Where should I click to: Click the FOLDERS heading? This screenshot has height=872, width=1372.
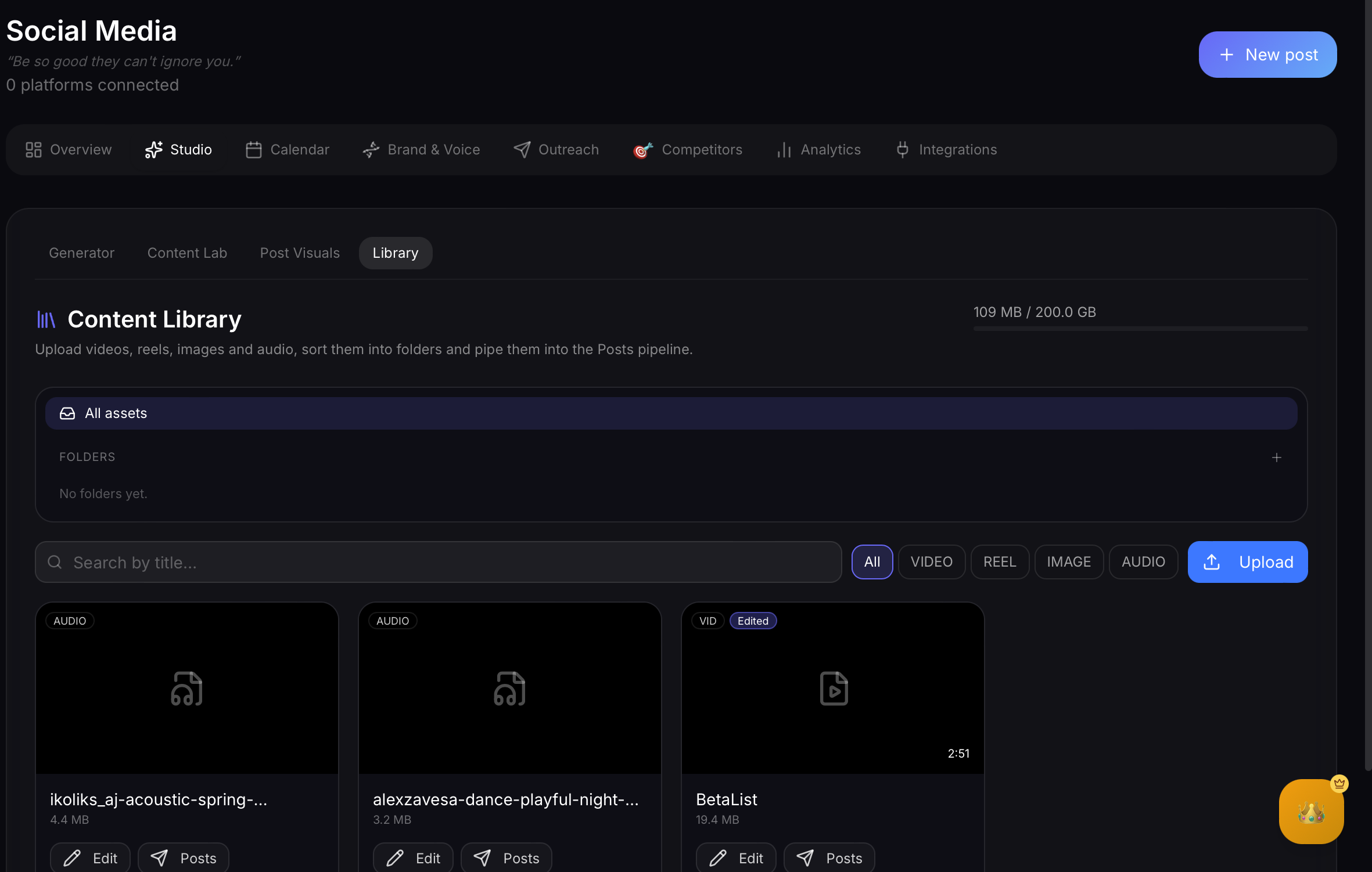point(87,457)
